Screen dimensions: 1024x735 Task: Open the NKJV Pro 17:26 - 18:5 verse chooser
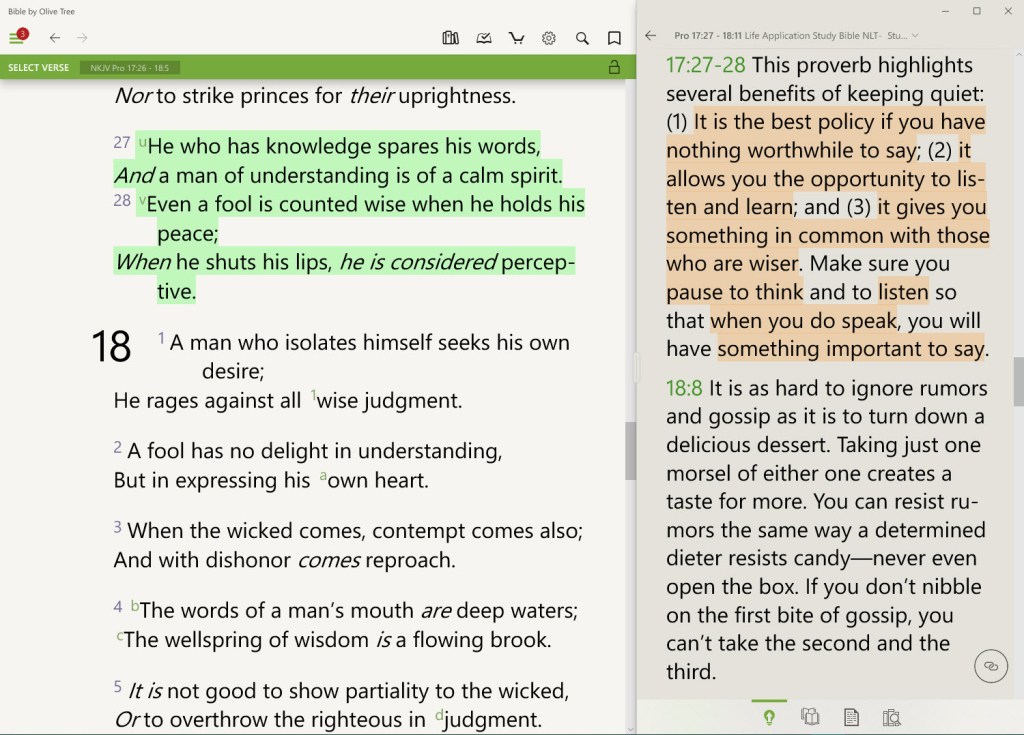pos(130,68)
